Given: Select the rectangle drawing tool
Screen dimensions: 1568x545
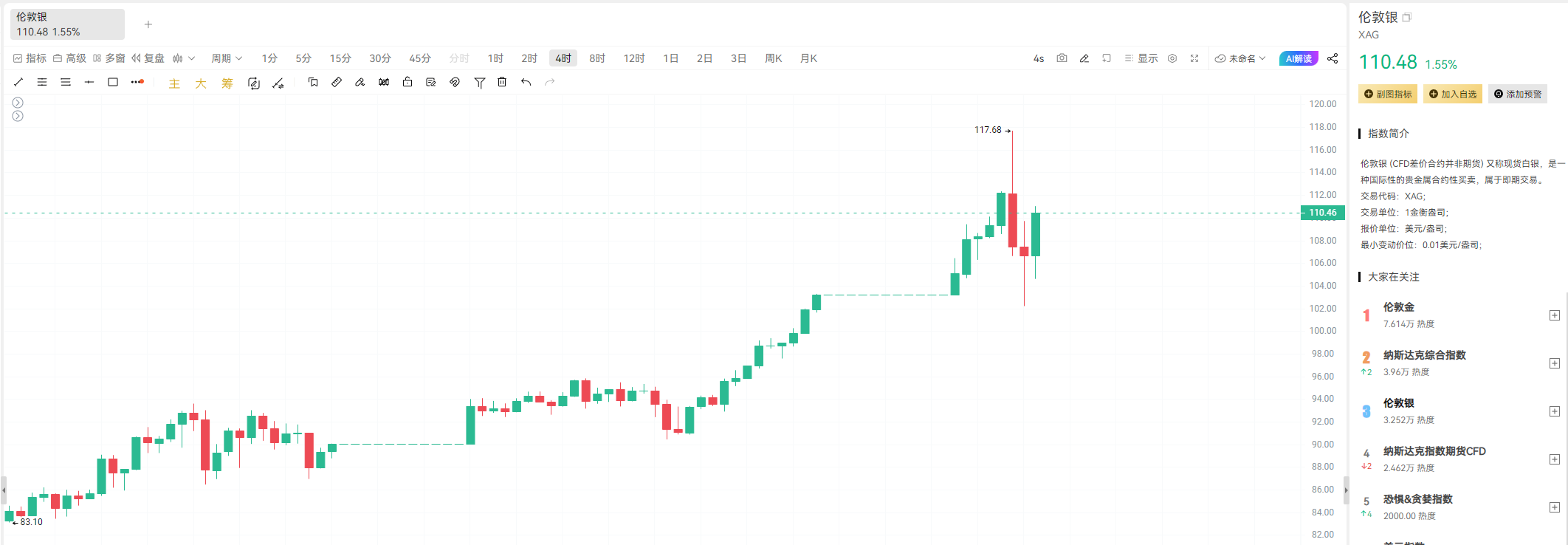Looking at the screenshot, I should (113, 82).
